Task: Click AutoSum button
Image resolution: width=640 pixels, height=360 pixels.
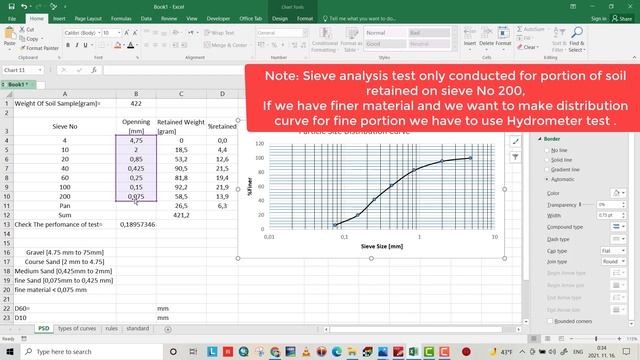Action: pyautogui.click(x=530, y=29)
